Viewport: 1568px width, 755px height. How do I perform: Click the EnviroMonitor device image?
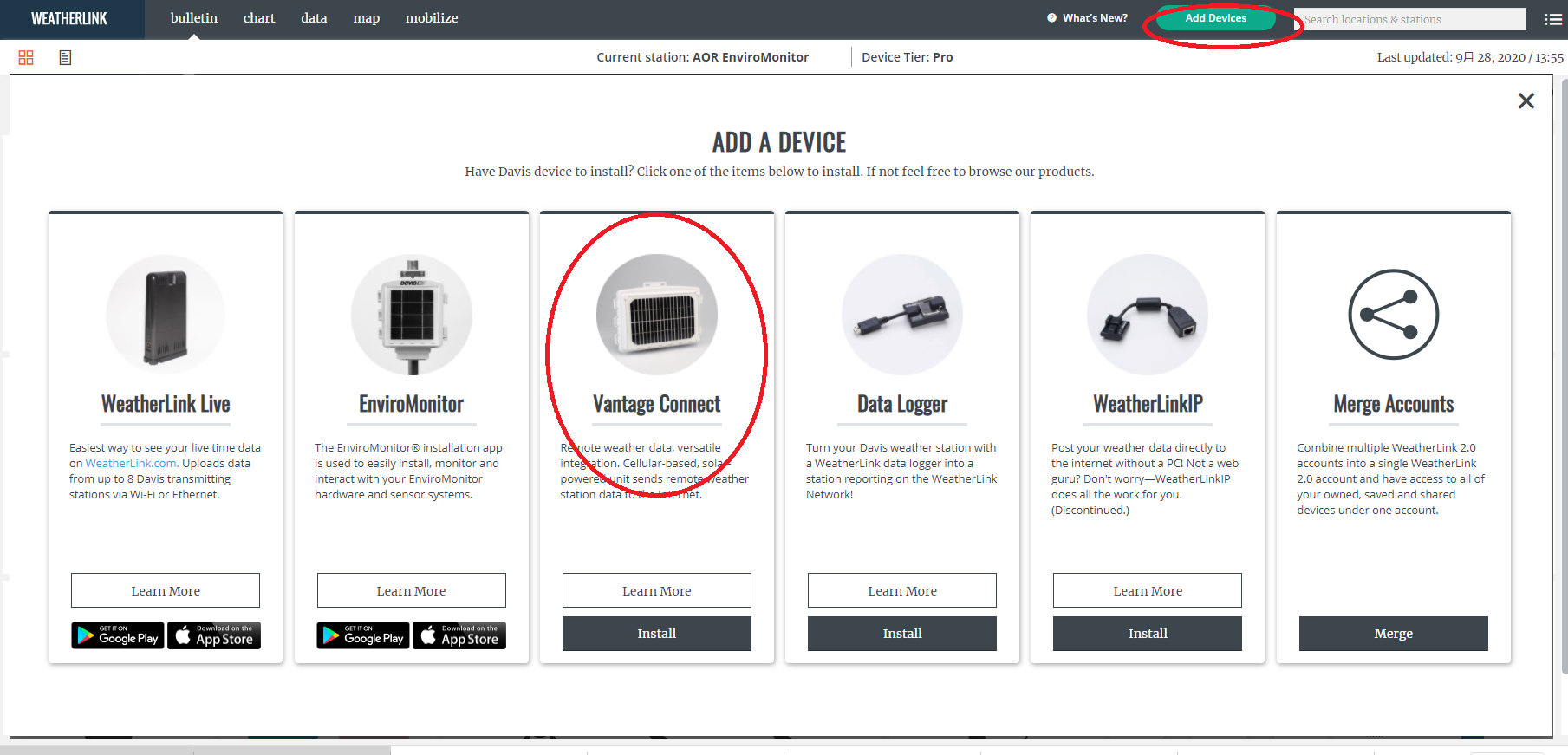412,315
